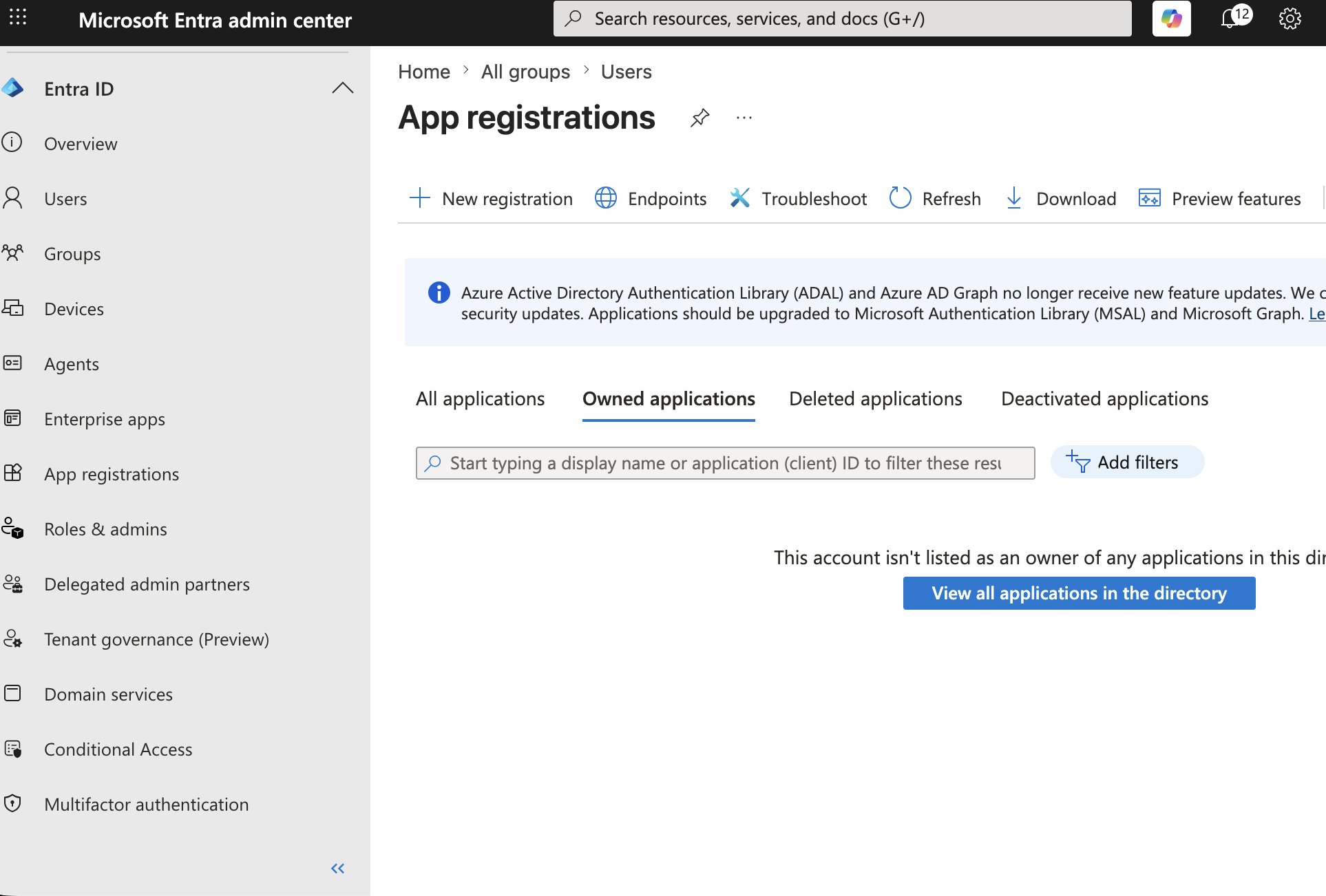Select Roles & admins menu item
This screenshot has width=1326, height=896.
105,529
